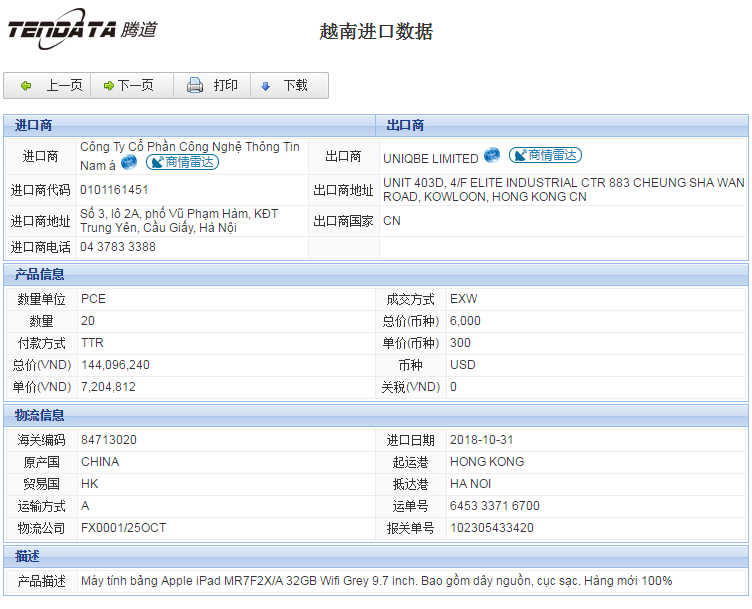The width and height of the screenshot is (752, 609).
Task: Click the green left arrow icon
Action: click(x=26, y=86)
